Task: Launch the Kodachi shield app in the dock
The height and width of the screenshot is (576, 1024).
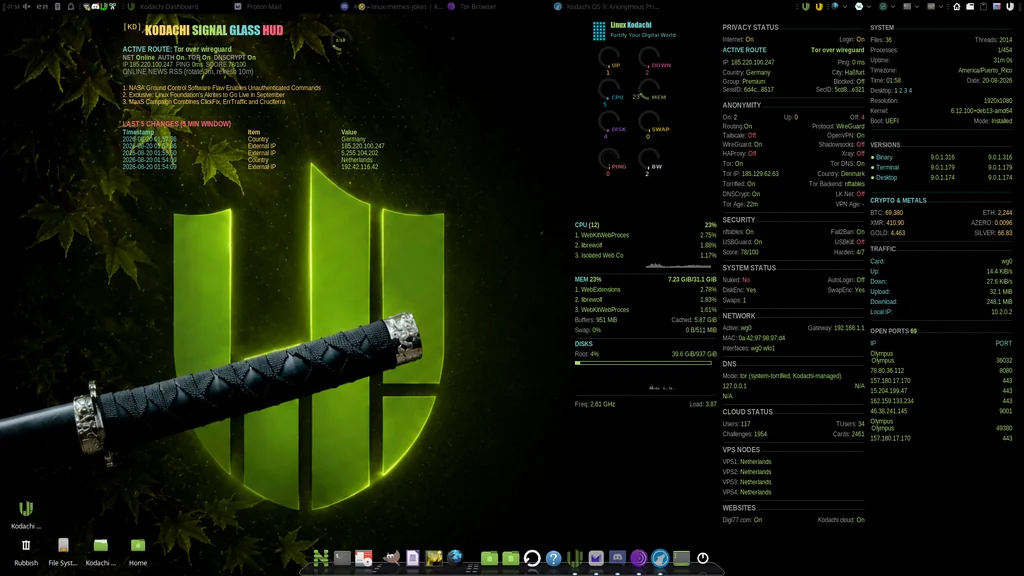Action: coord(575,558)
